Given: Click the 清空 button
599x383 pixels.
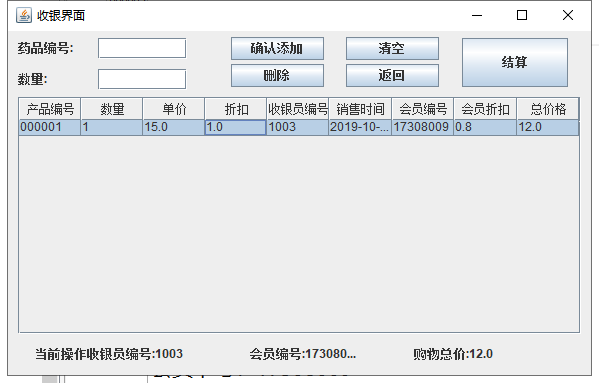Looking at the screenshot, I should coord(392,48).
